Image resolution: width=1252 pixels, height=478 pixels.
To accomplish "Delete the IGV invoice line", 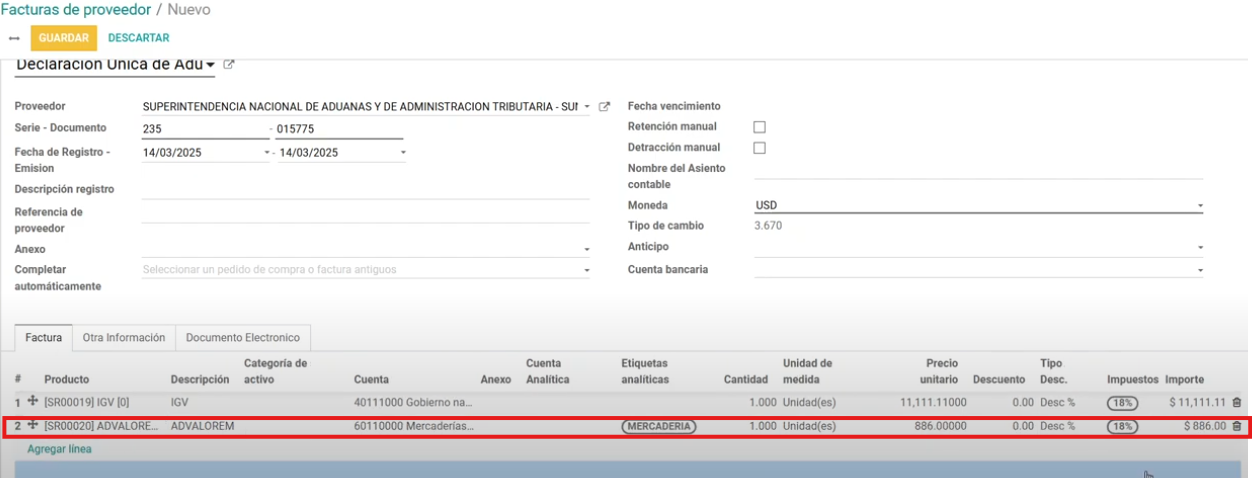I will [1237, 402].
